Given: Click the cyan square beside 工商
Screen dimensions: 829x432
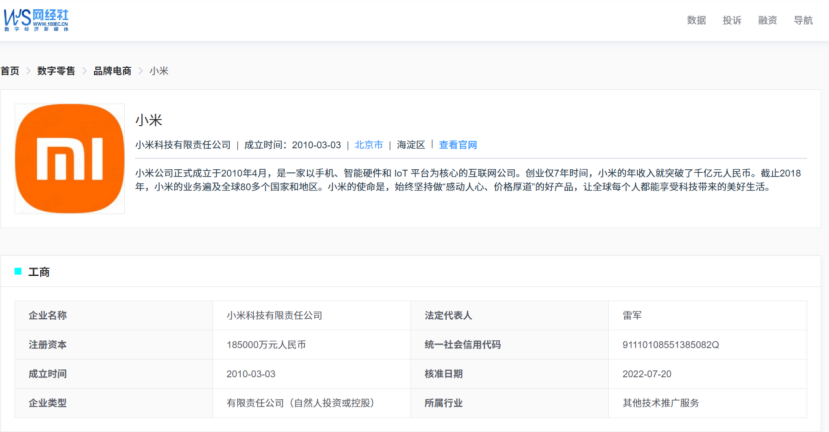Looking at the screenshot, I should pos(18,271).
